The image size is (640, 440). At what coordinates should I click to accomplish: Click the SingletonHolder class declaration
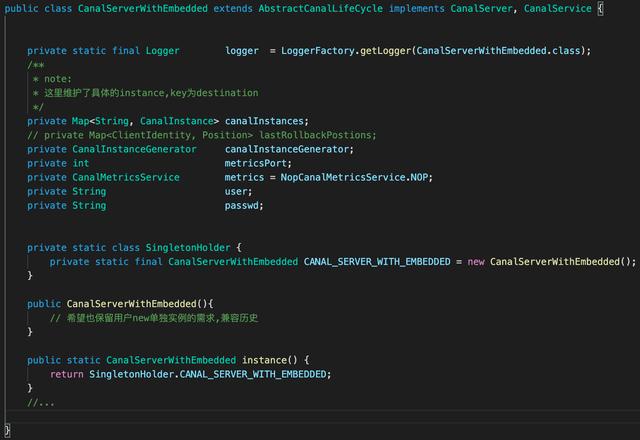tap(134, 248)
